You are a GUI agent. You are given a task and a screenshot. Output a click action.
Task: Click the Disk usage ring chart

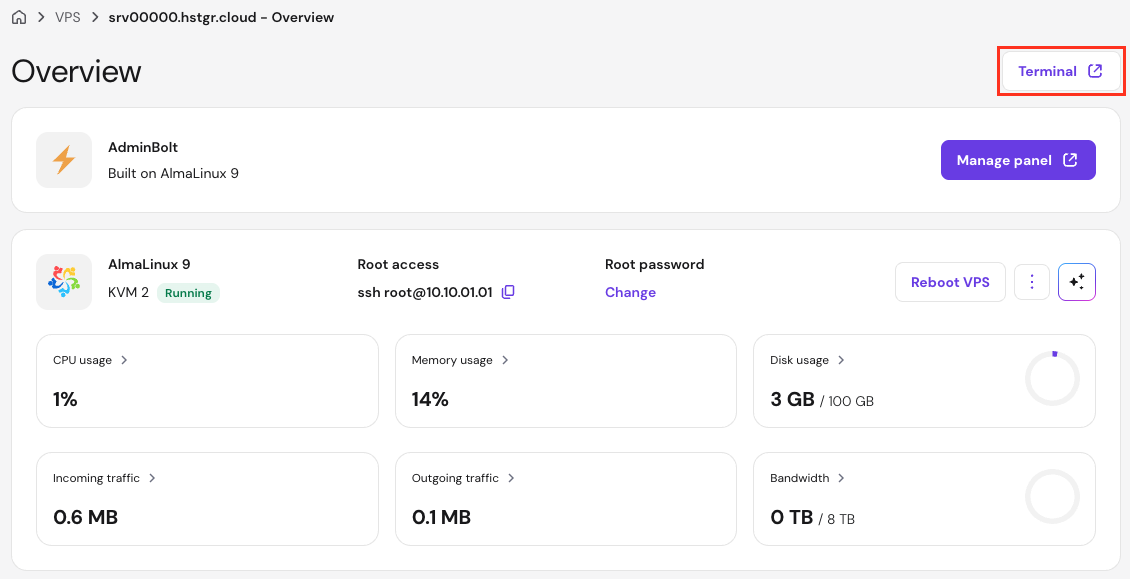pos(1052,379)
